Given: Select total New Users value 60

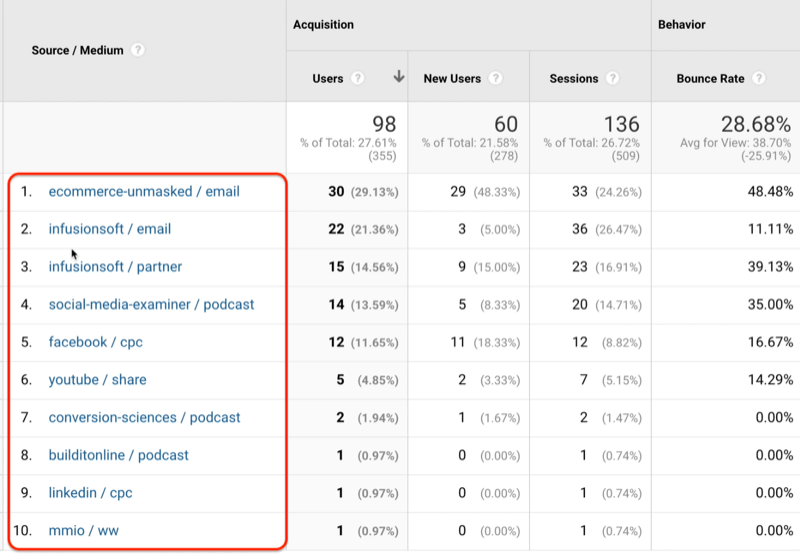Looking at the screenshot, I should 506,124.
